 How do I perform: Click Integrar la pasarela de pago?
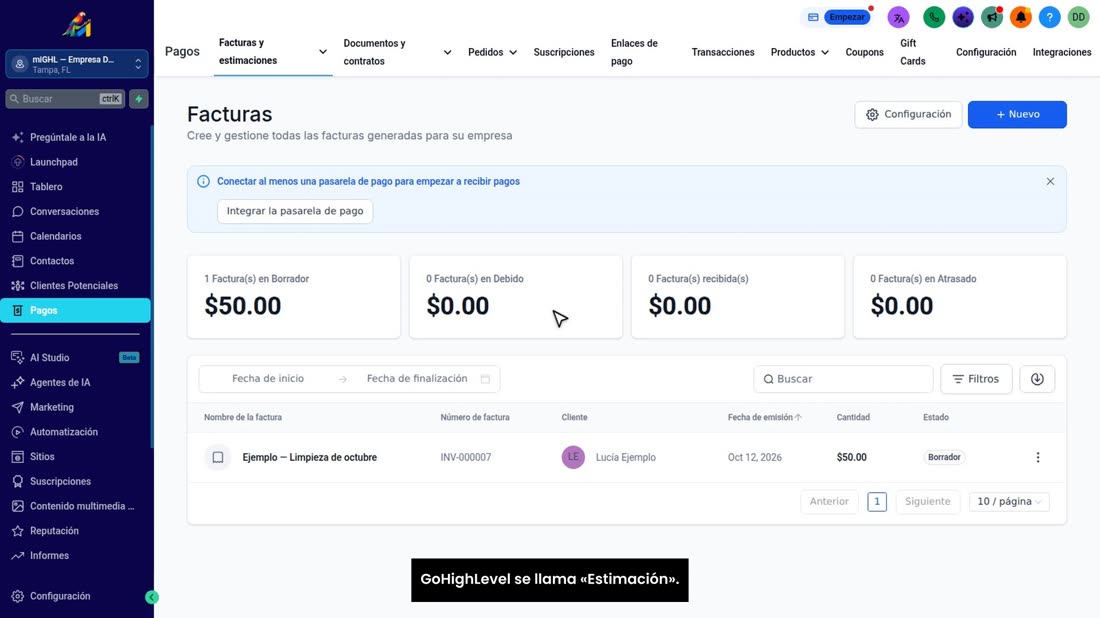295,211
